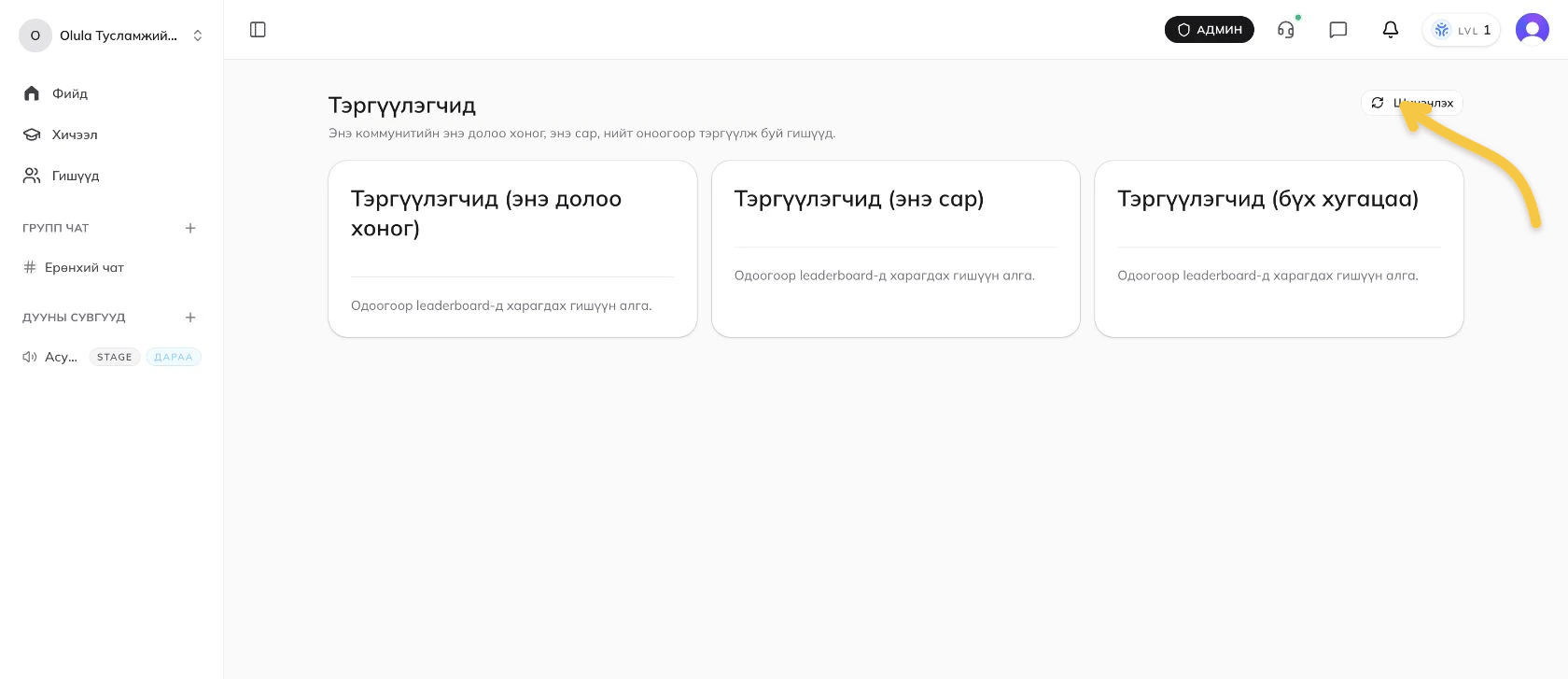Add a new voice channel with plus icon

pyautogui.click(x=190, y=318)
